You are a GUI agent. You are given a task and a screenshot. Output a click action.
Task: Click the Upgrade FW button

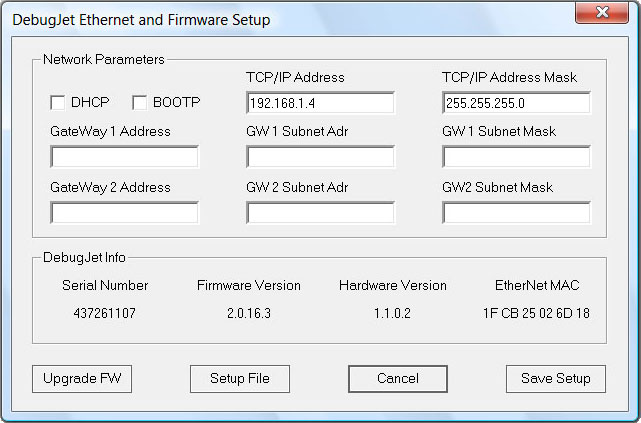[82, 379]
